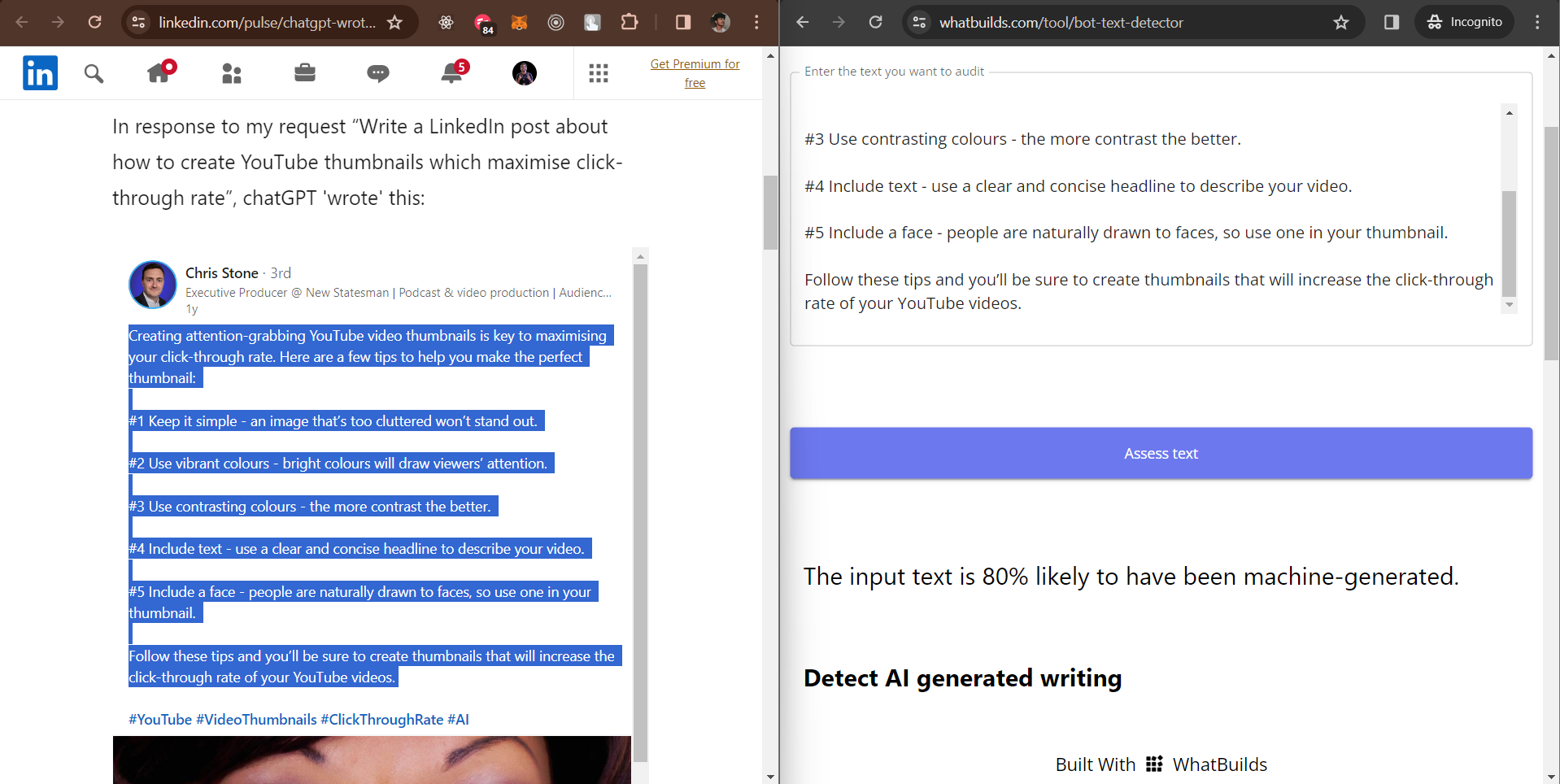The image size is (1560, 784).
Task: Open Messaging chat bubble icon
Action: pos(378,74)
